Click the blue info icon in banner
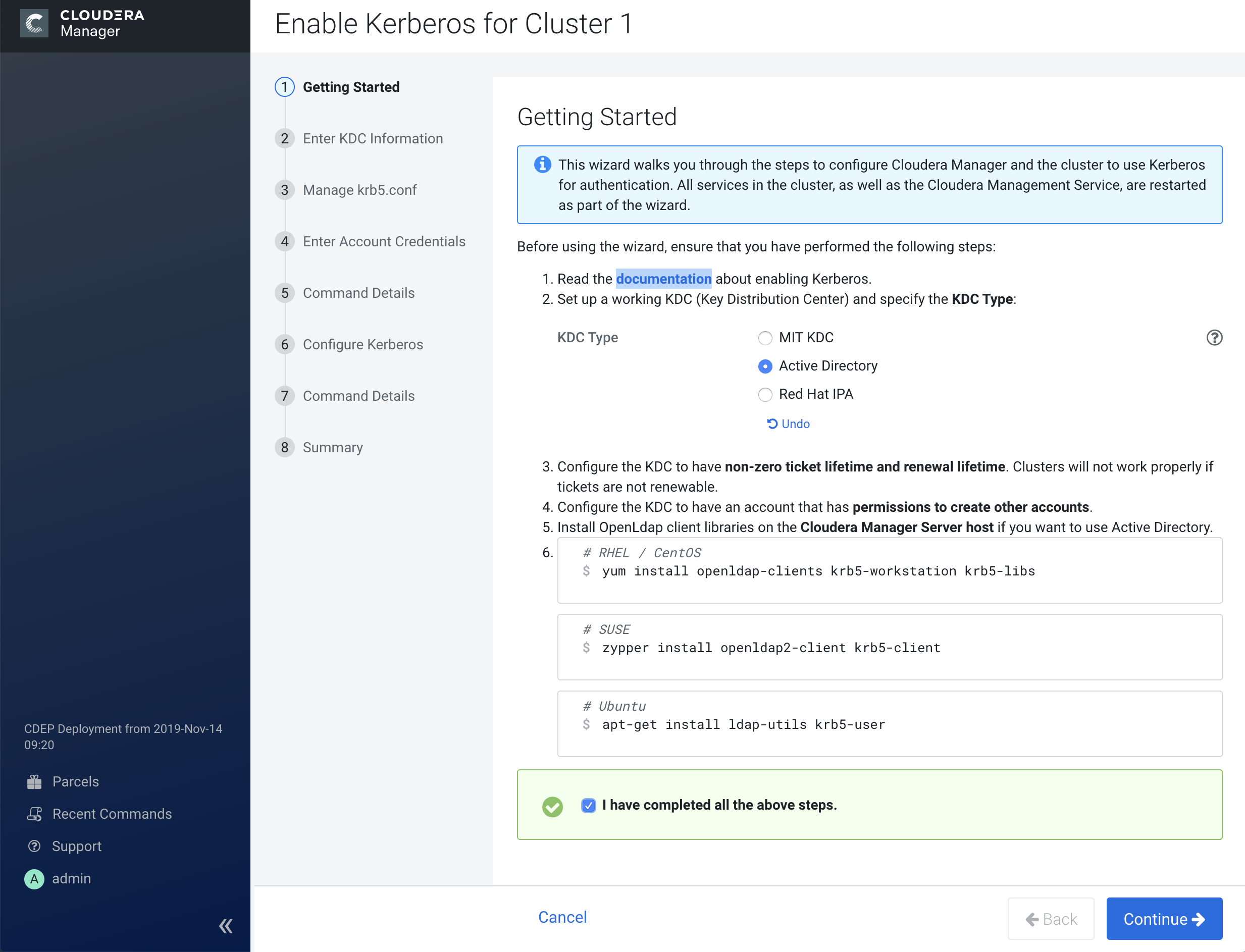Viewport: 1245px width, 952px height. point(542,165)
